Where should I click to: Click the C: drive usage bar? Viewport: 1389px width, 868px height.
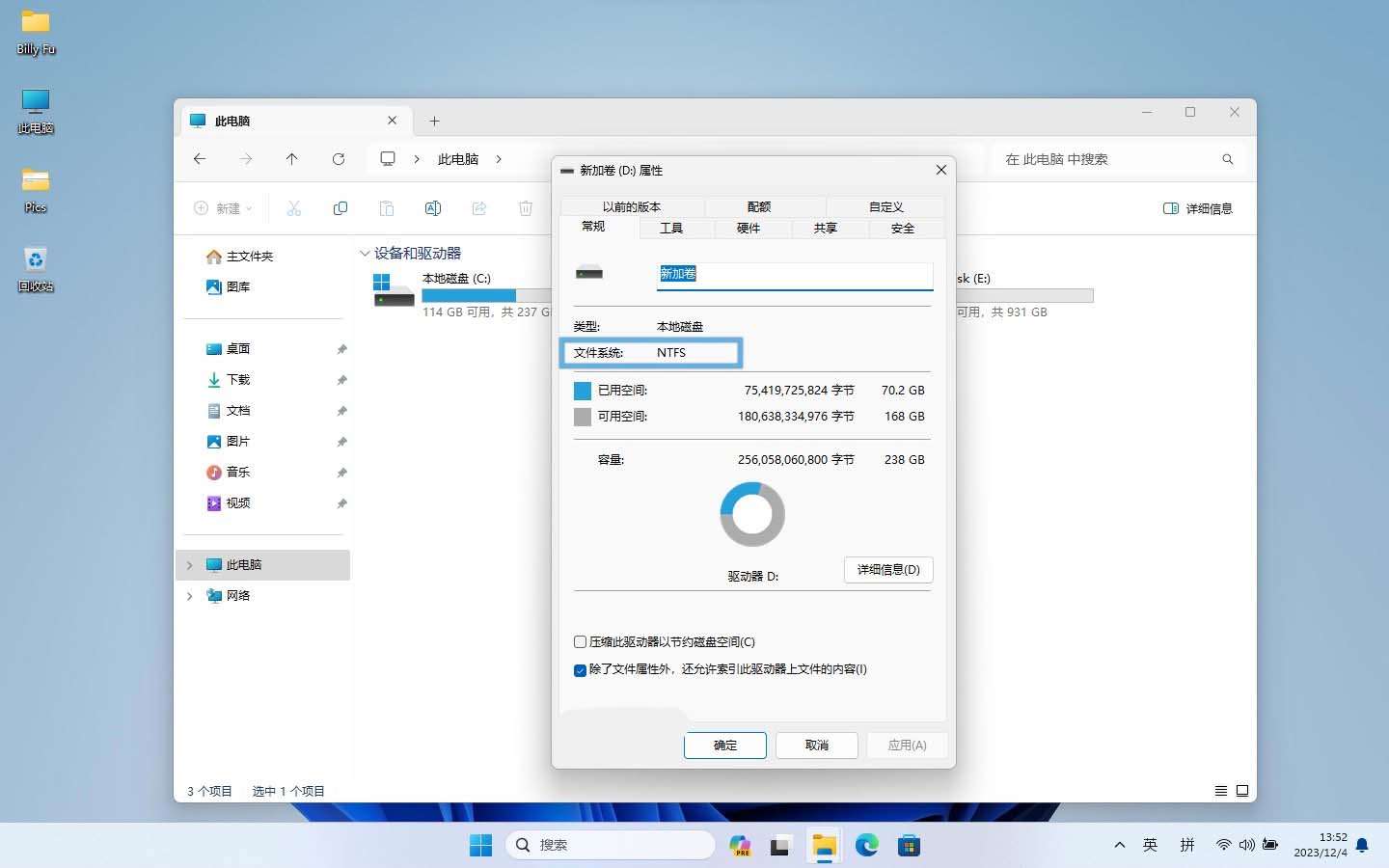click(485, 295)
